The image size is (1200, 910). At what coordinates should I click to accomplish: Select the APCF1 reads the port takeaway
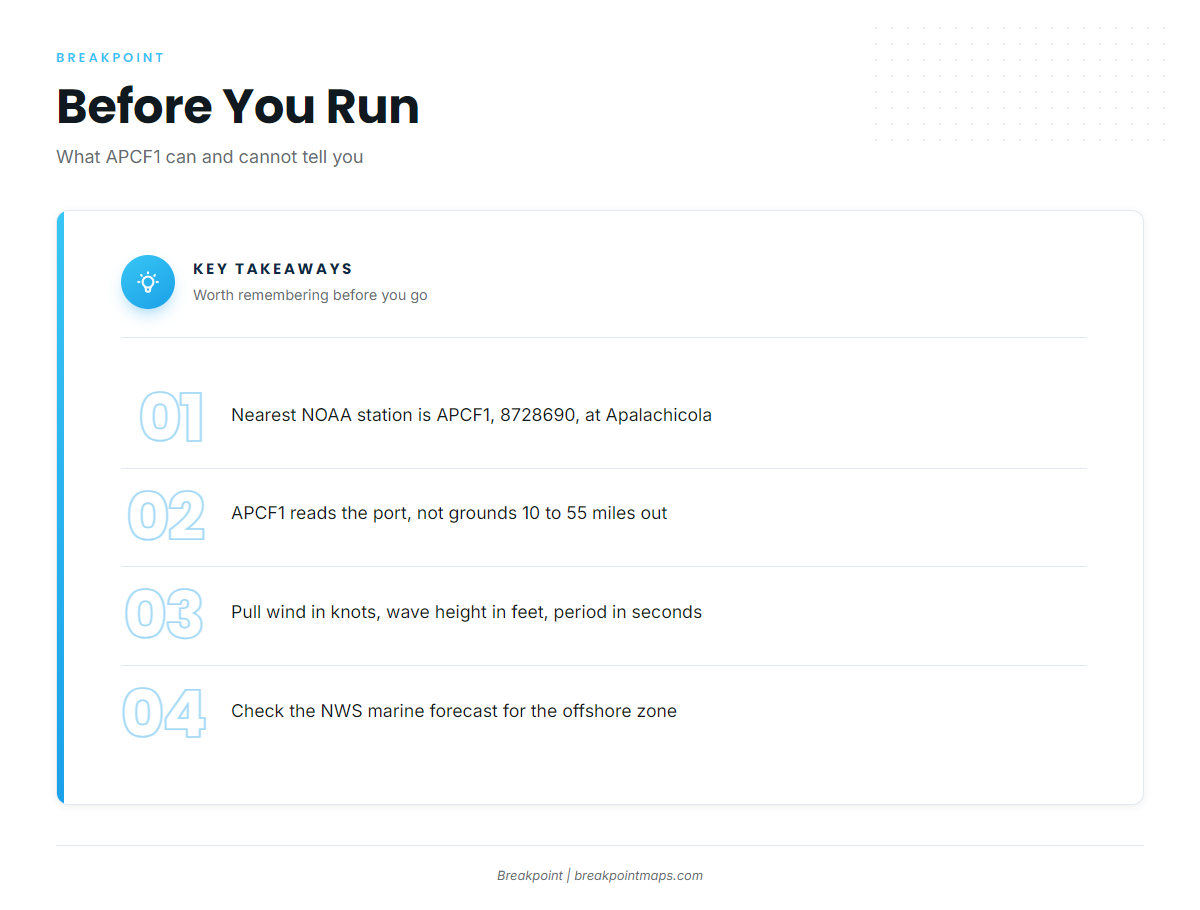[449, 513]
